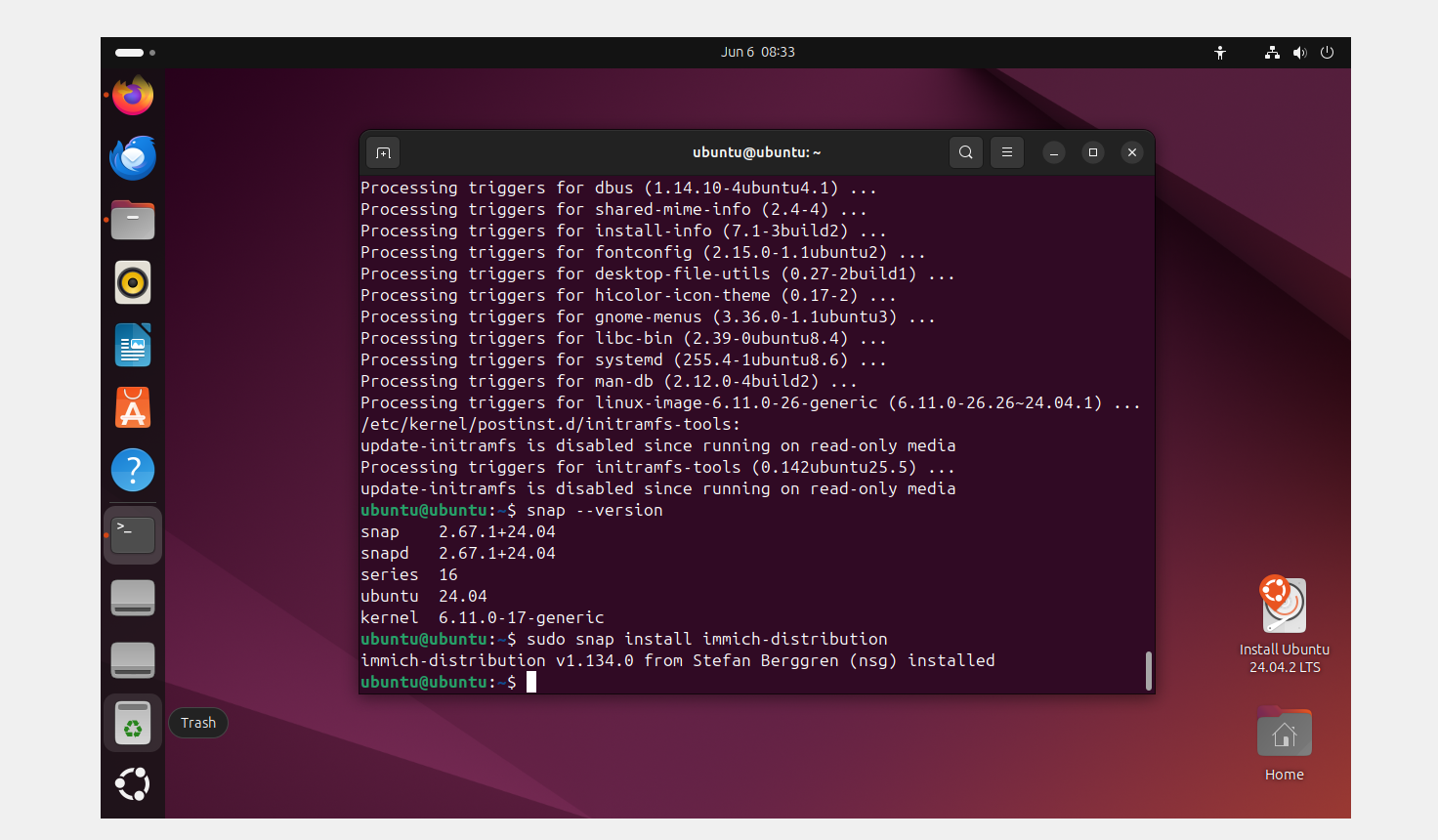Click the 'ubuntu 24.04' version line
Screen dimensions: 1438x840
424,596
